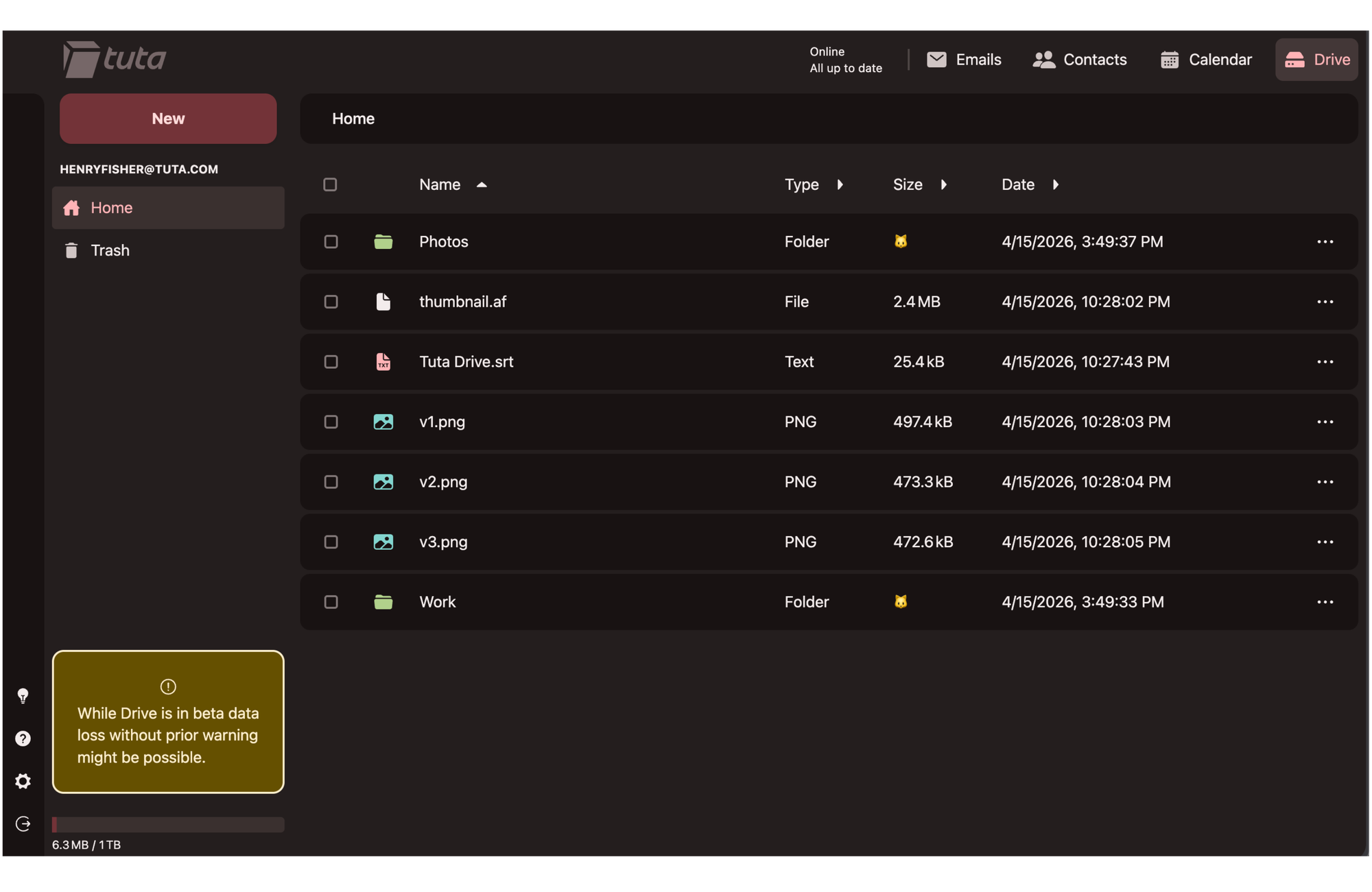Sort by Type using its arrow
This screenshot has height=892, width=1372.
click(840, 184)
